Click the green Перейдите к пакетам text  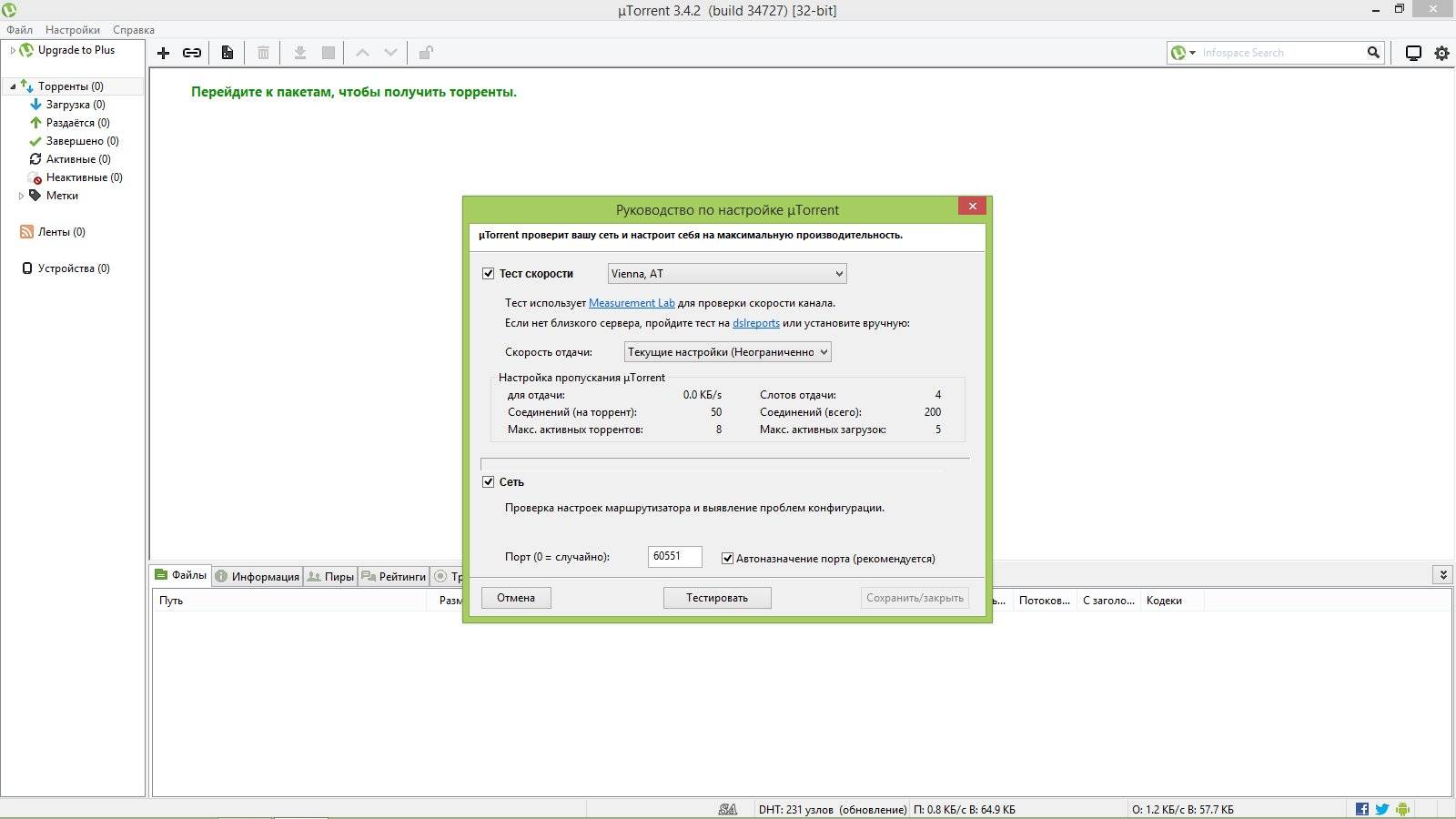tap(354, 92)
